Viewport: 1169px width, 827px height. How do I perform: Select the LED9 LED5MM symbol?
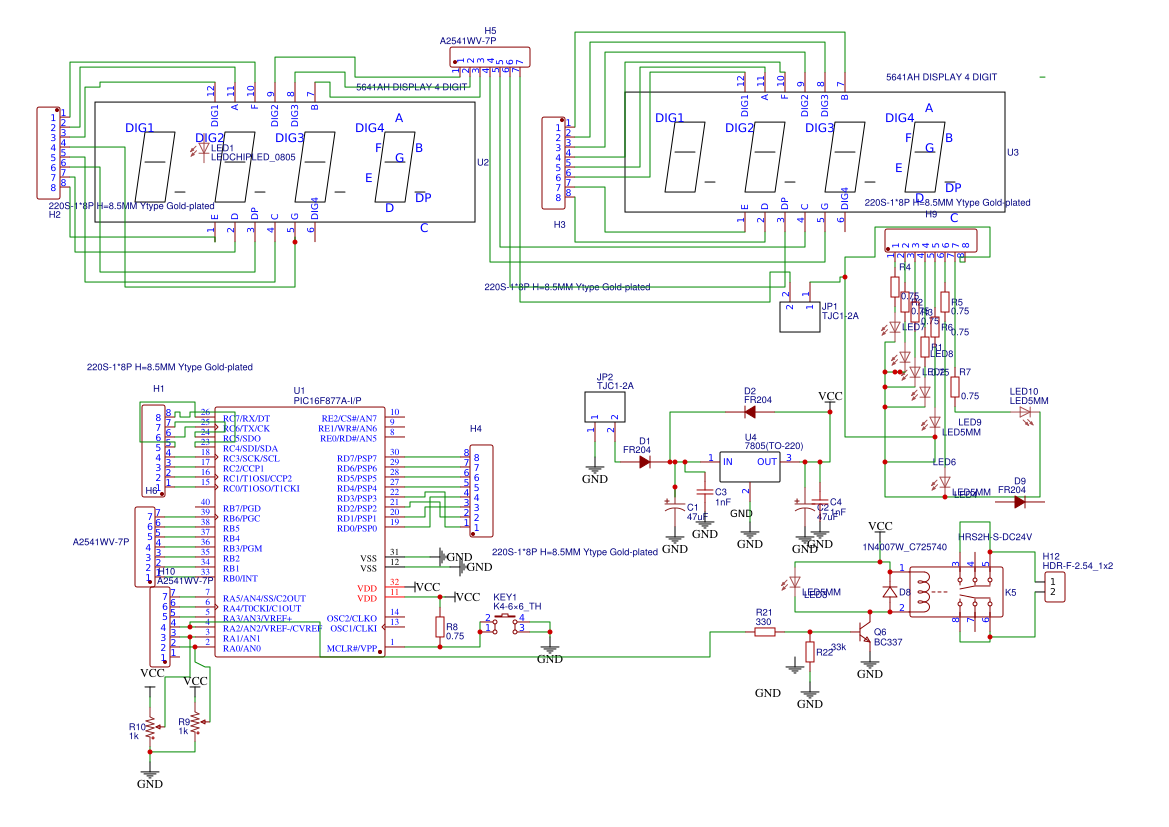934,423
